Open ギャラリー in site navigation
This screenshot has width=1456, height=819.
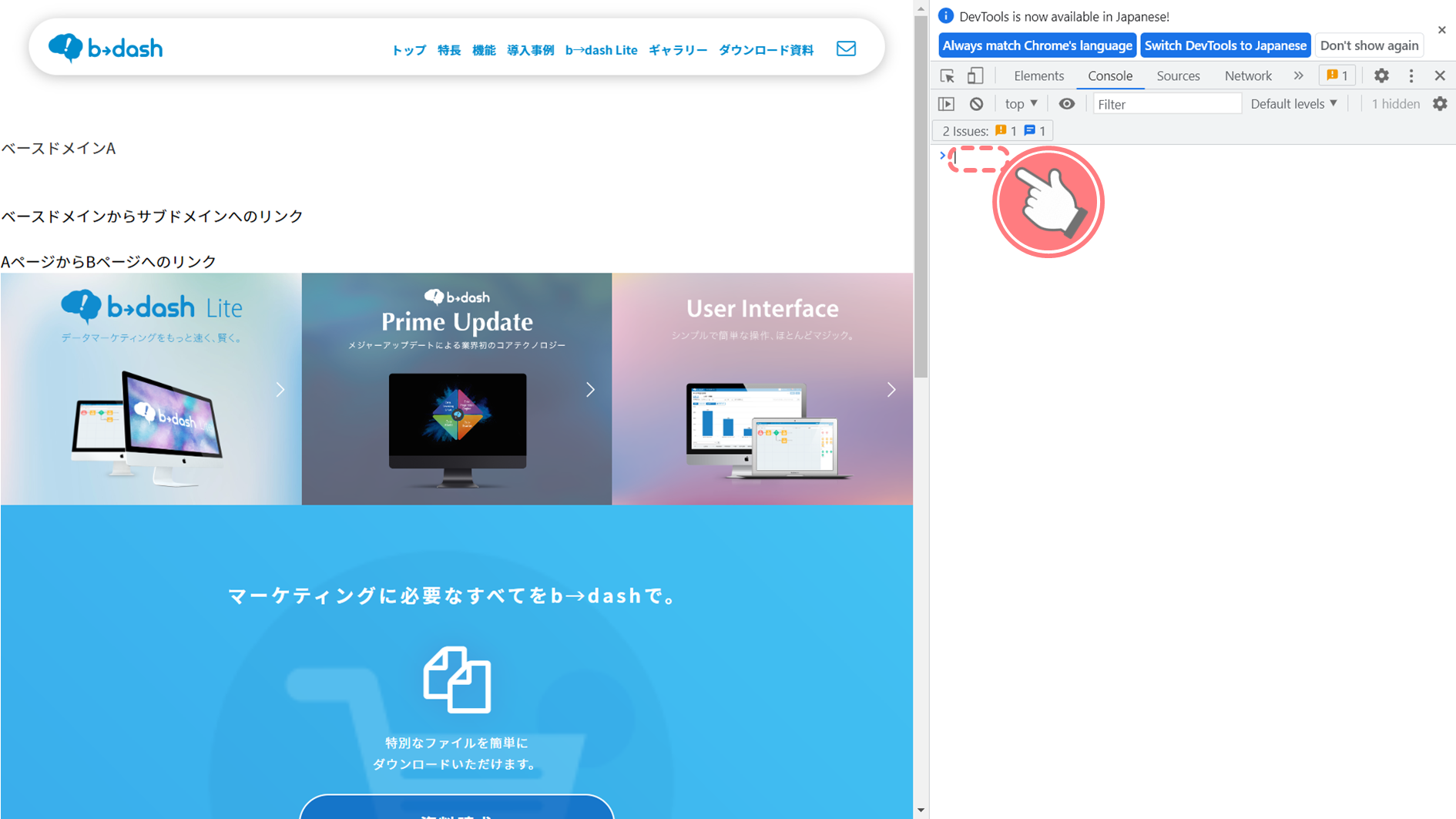point(678,50)
